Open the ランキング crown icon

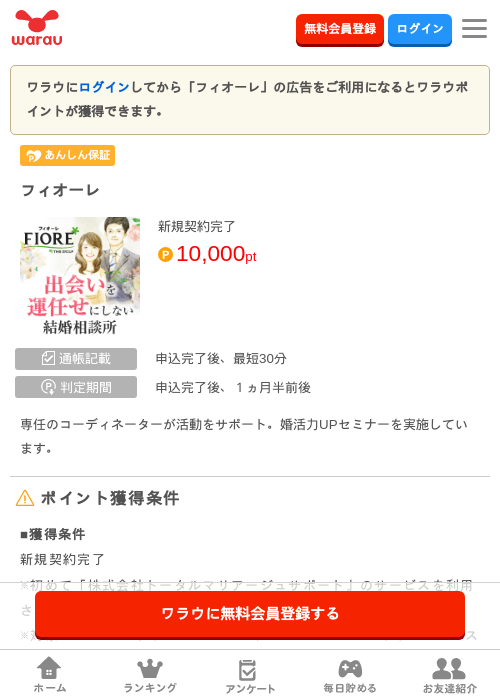pos(150,669)
